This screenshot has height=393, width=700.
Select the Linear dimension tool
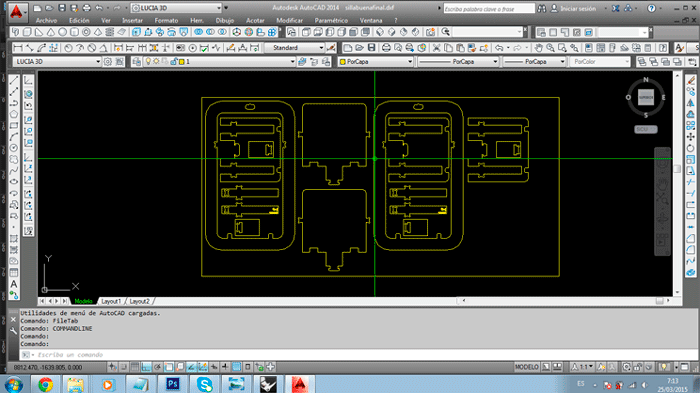pyautogui.click(x=18, y=48)
